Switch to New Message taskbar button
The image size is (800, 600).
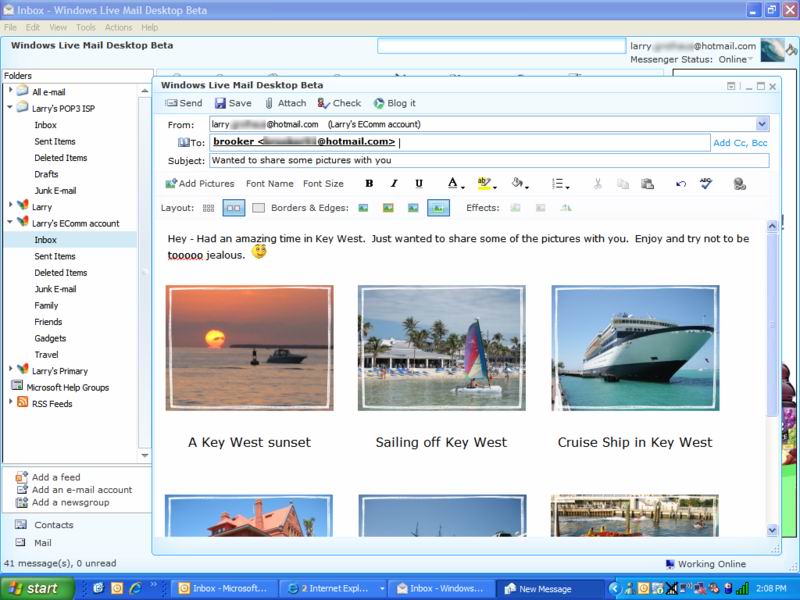[550, 589]
